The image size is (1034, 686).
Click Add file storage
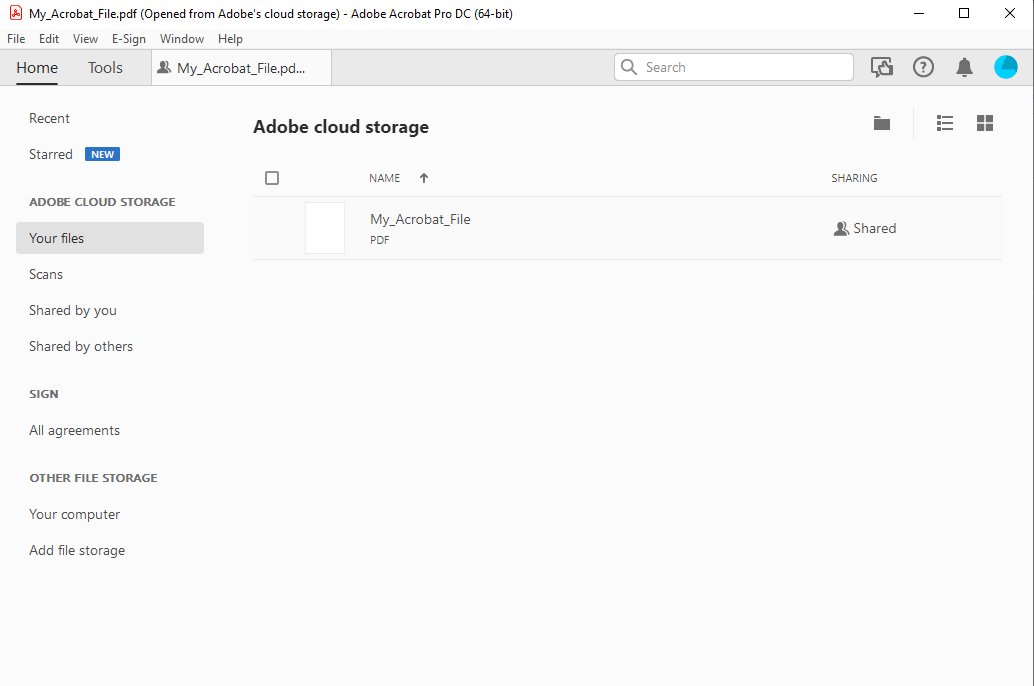click(x=77, y=551)
